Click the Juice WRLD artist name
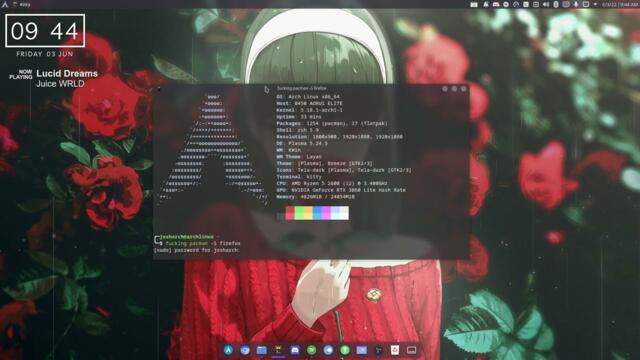The image size is (640, 360). click(x=60, y=84)
